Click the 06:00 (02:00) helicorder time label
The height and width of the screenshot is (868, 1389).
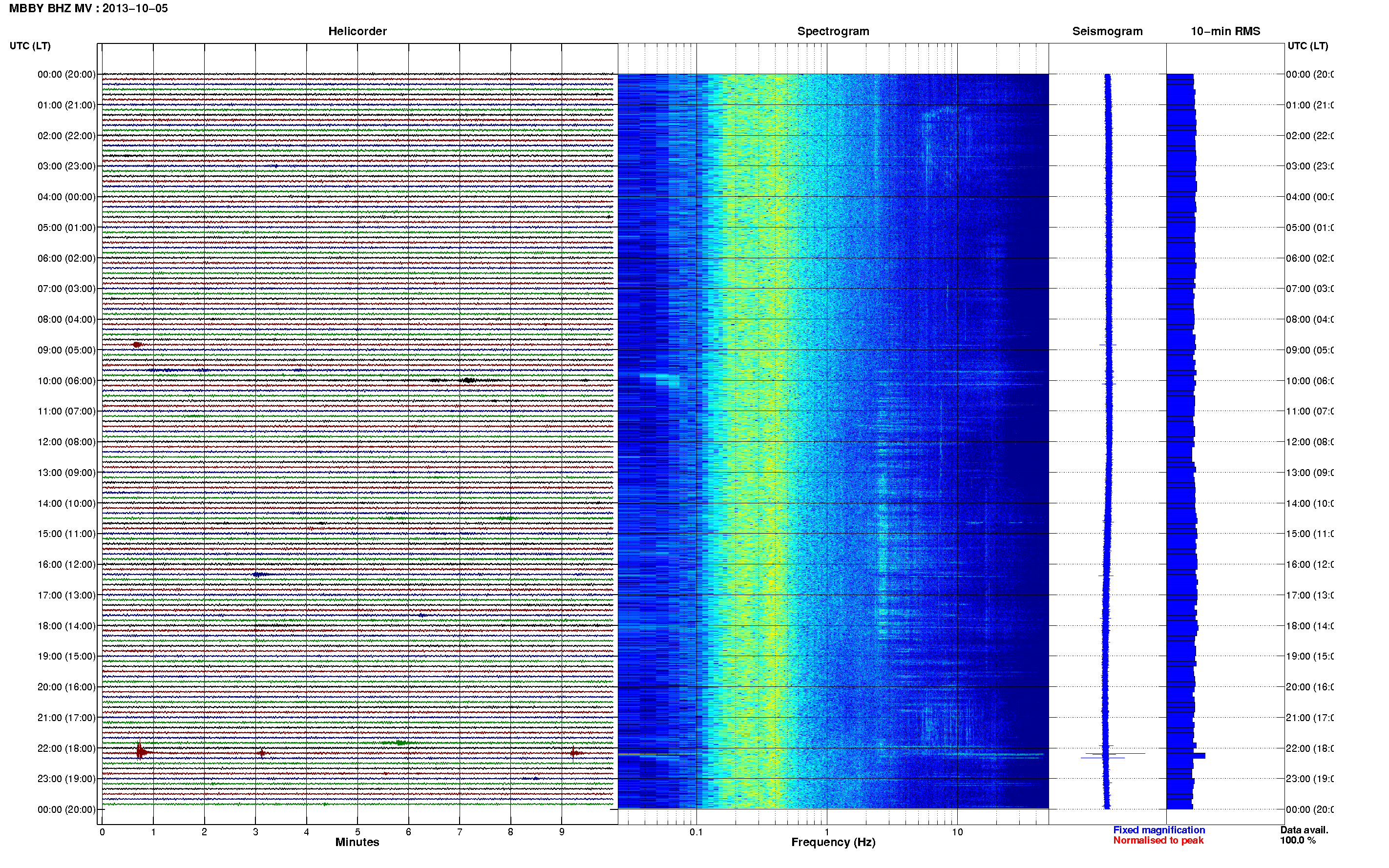[66, 258]
